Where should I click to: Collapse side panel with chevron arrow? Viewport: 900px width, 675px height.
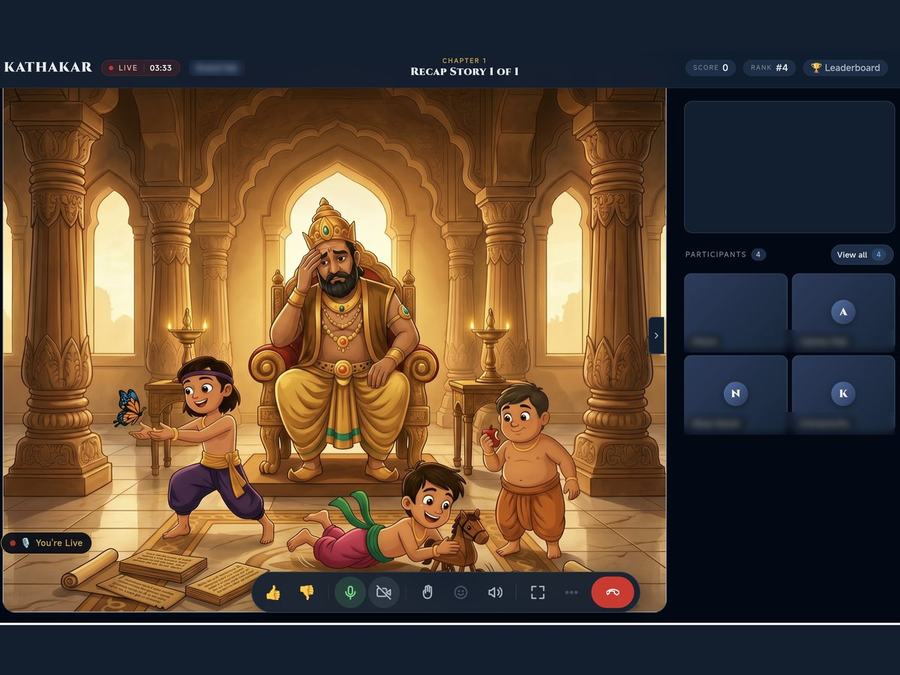[657, 335]
